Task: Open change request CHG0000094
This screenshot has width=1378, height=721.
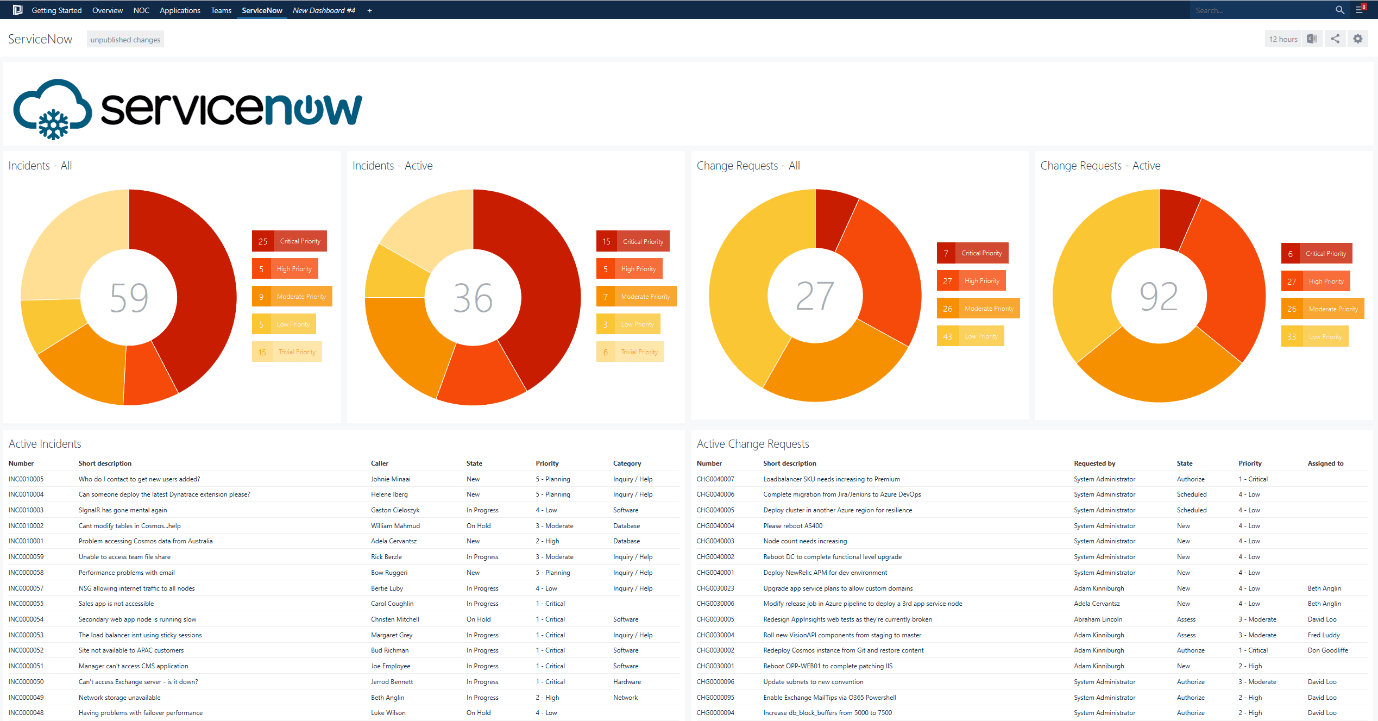Action: (716, 713)
